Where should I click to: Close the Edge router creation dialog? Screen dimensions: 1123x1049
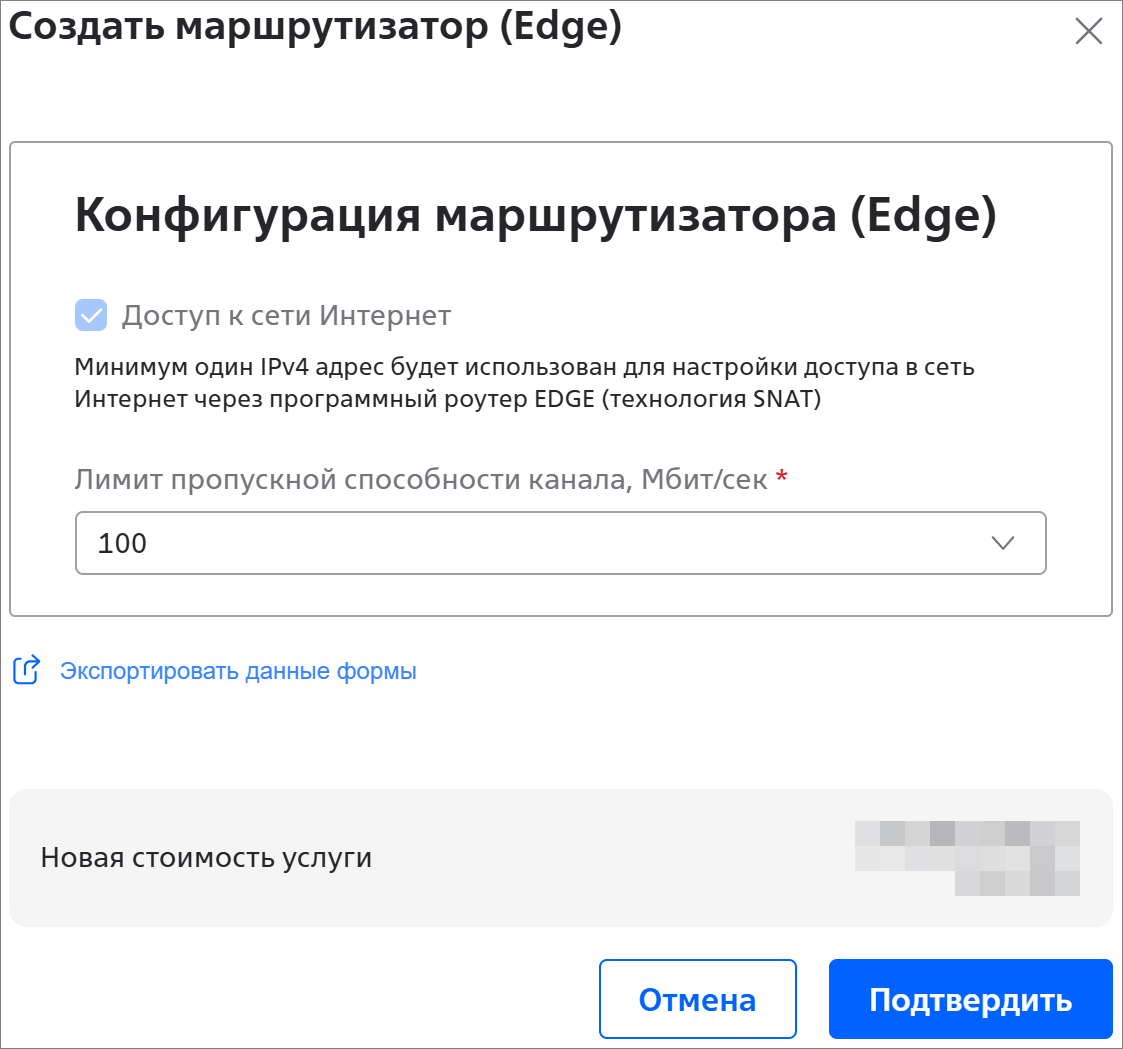(x=1088, y=32)
